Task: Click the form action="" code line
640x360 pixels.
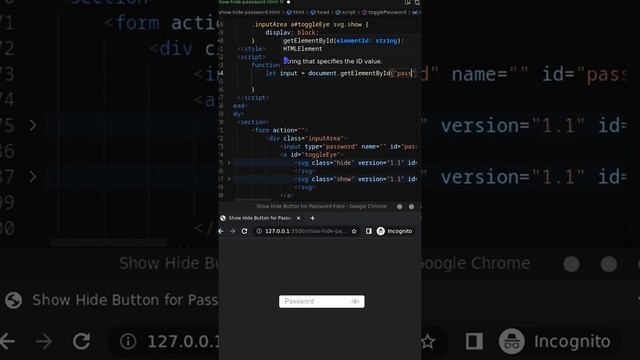Action: (280, 131)
